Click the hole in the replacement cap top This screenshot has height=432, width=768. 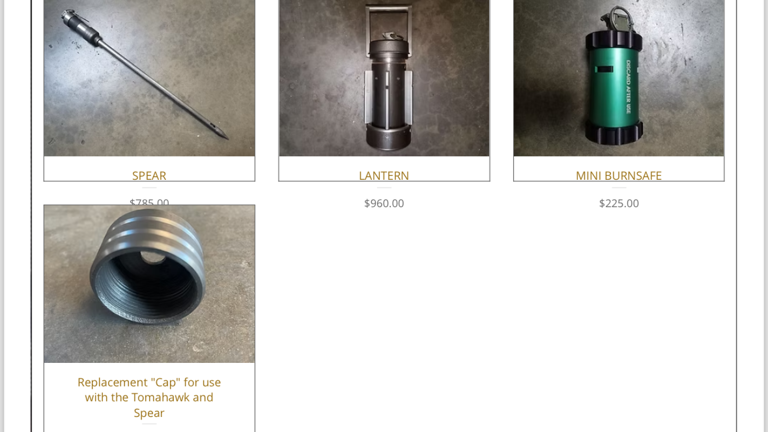tap(152, 257)
